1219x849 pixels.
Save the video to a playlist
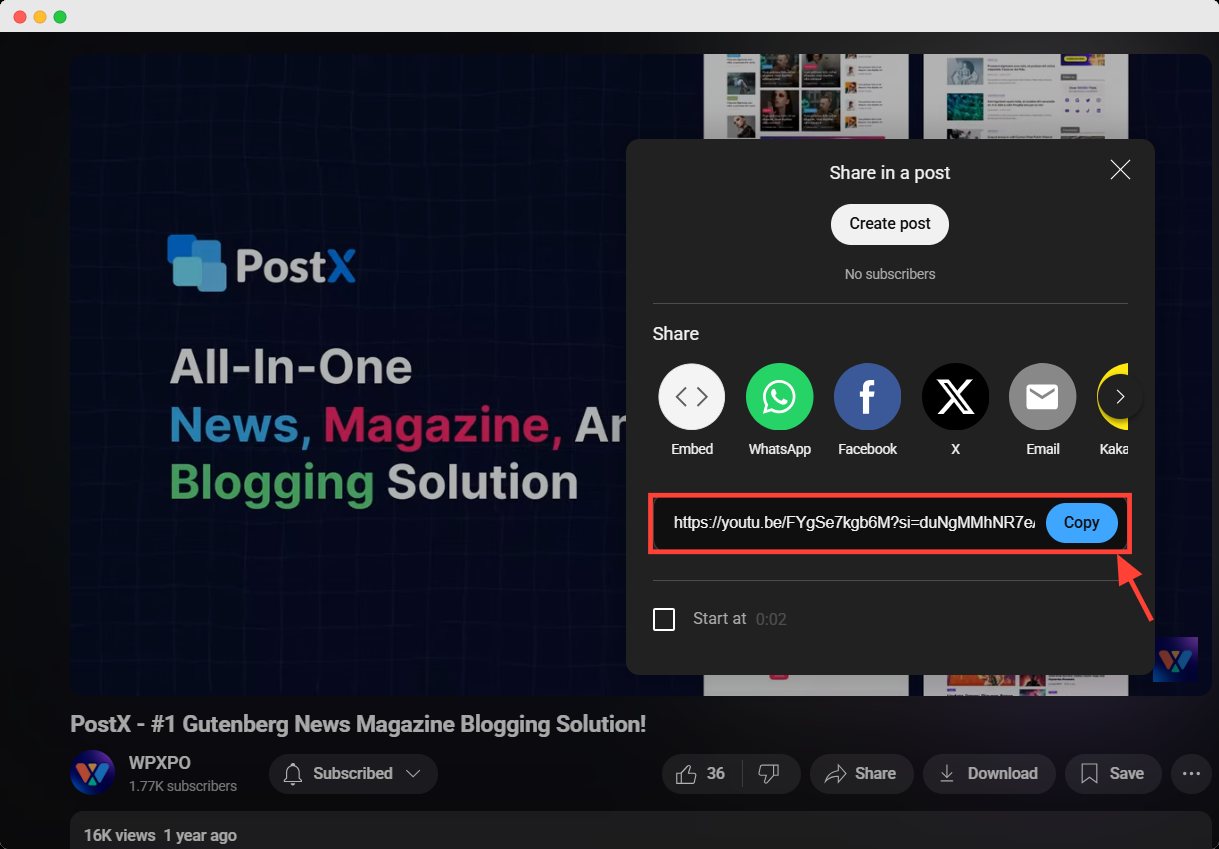point(1113,773)
